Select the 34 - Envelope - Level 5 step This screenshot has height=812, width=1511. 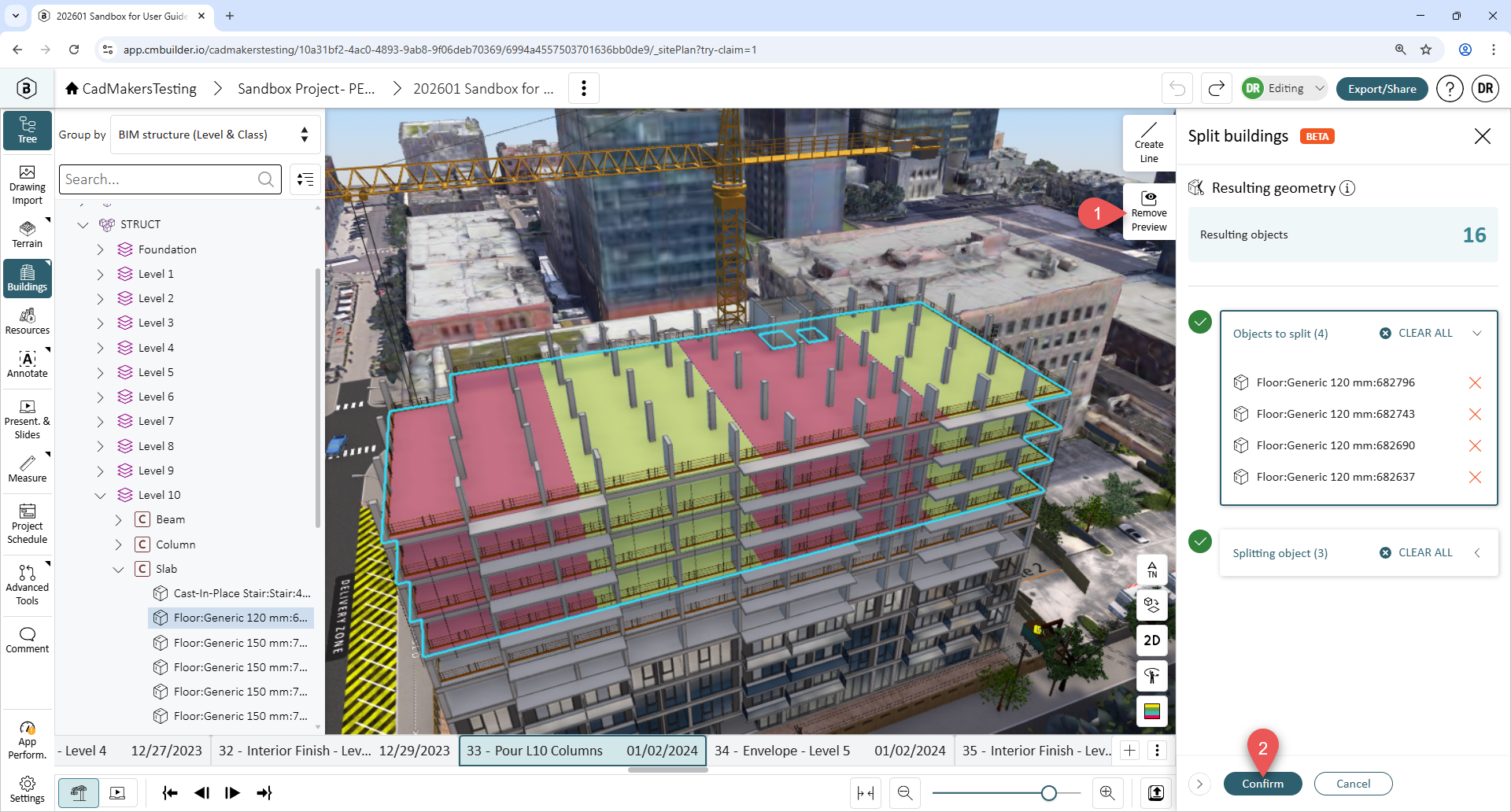(830, 751)
